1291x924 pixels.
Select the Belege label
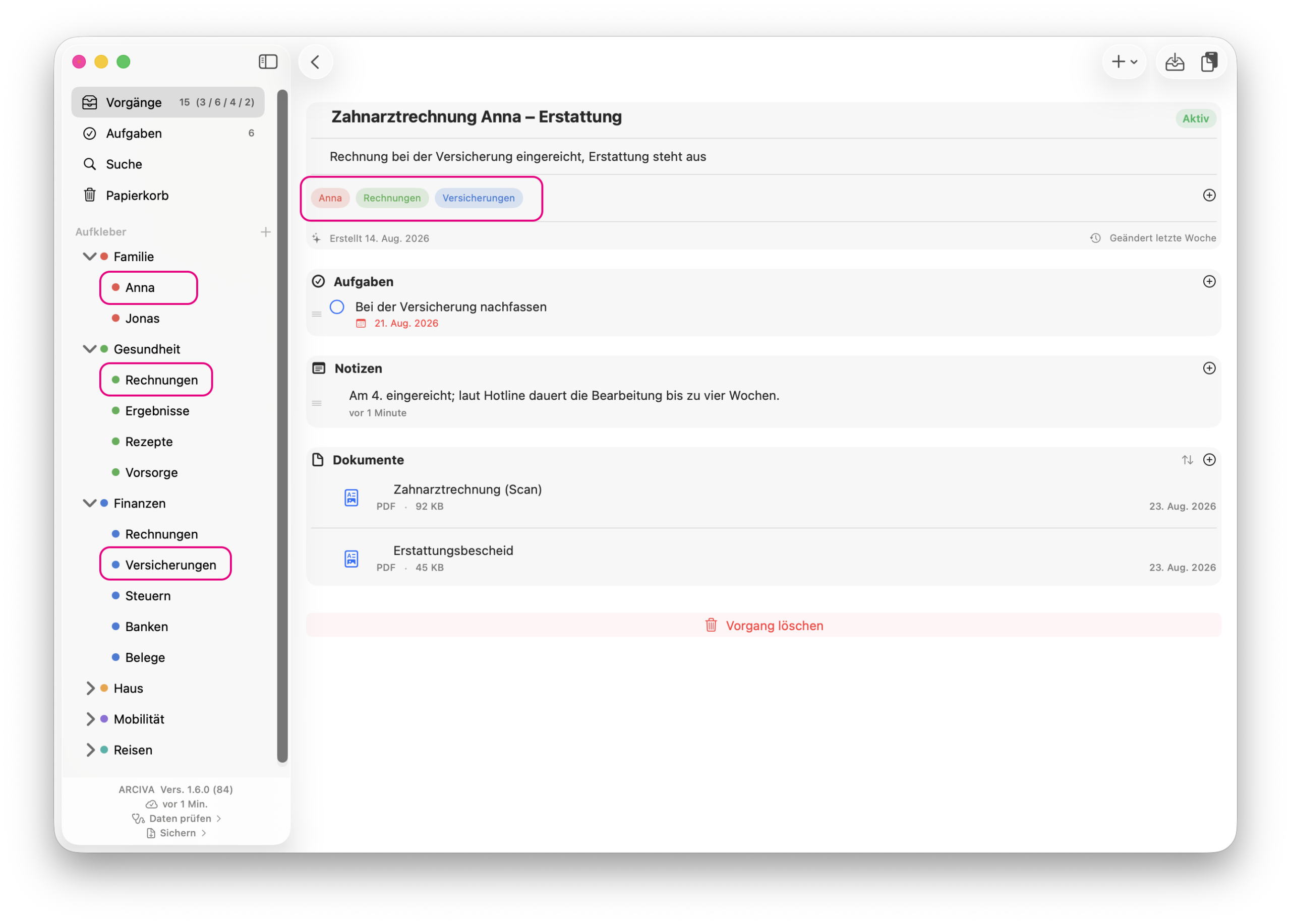(145, 657)
